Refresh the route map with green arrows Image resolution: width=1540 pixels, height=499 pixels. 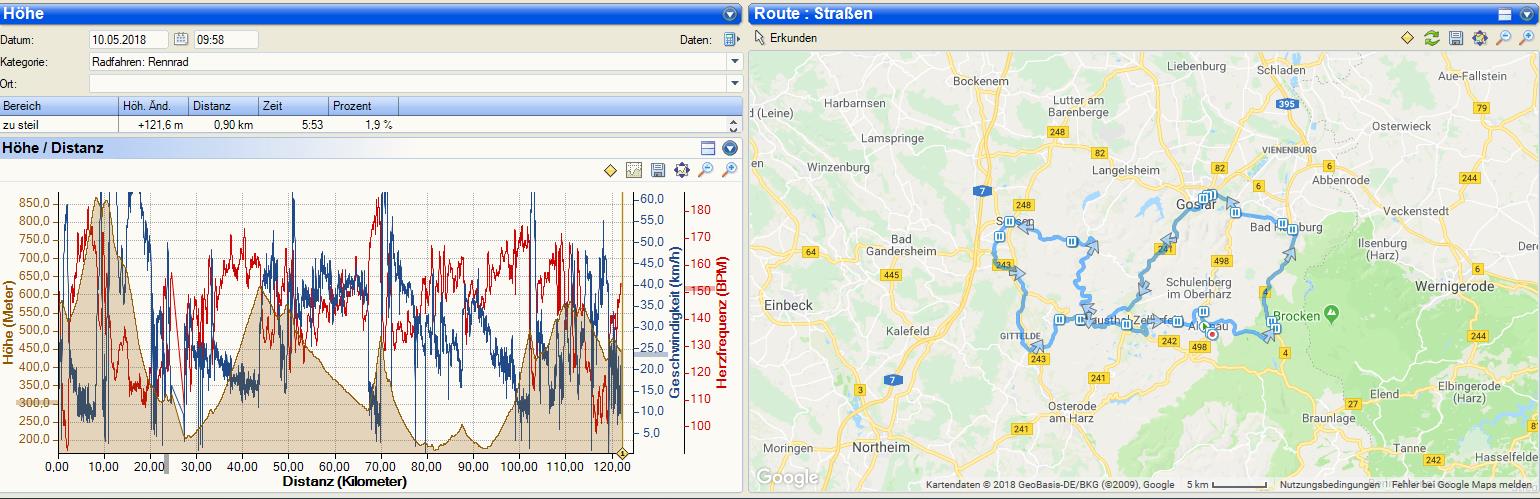point(1432,38)
